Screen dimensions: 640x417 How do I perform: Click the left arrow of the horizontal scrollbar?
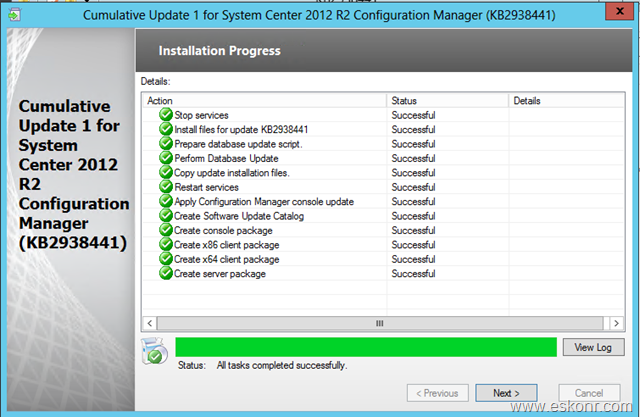150,324
